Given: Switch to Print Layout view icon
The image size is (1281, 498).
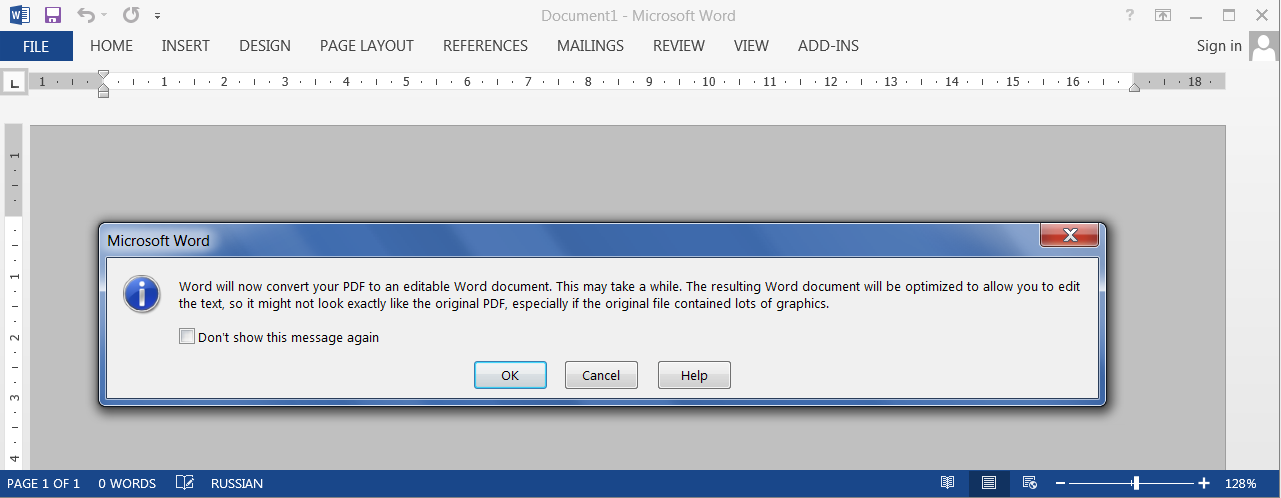Looking at the screenshot, I should click(989, 484).
